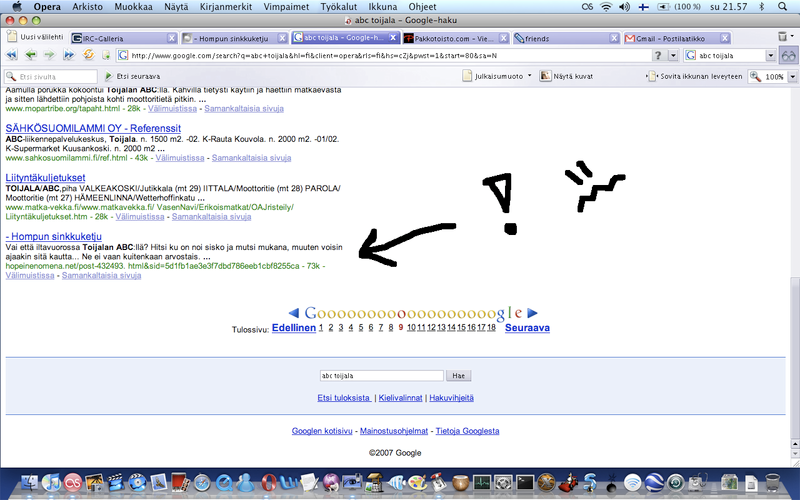Open the SÄHKÖSUOMILAMMI OY - Referenssit result
Screen dimensions: 800x500
[93, 128]
